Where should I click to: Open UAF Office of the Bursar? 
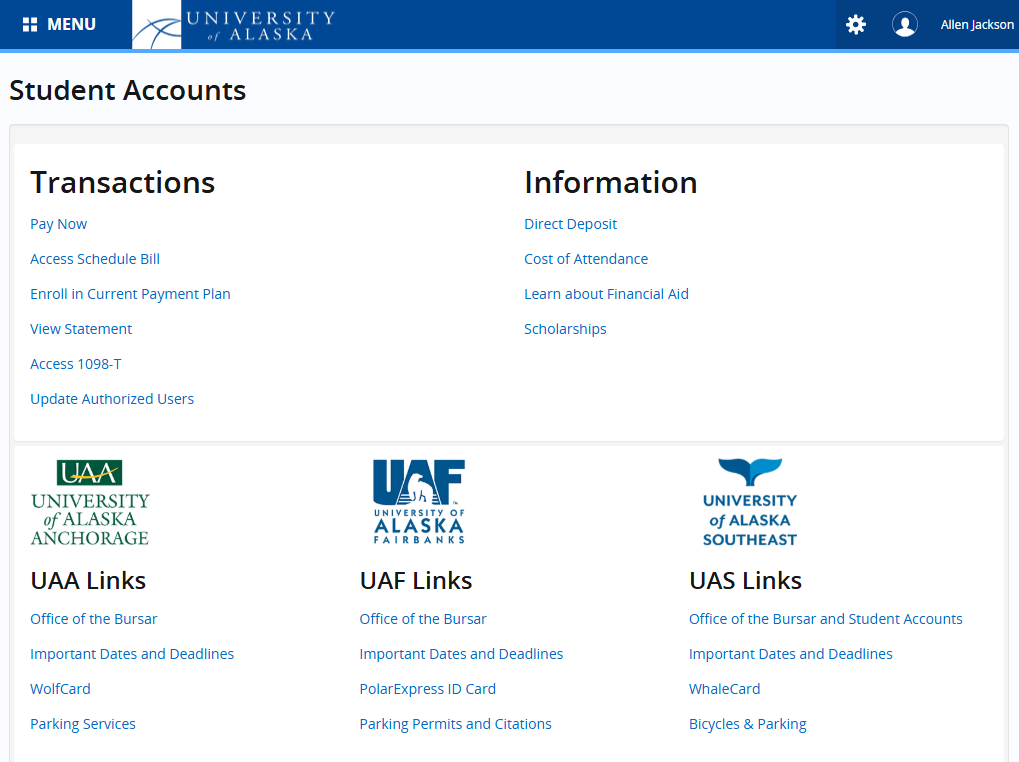coord(423,619)
